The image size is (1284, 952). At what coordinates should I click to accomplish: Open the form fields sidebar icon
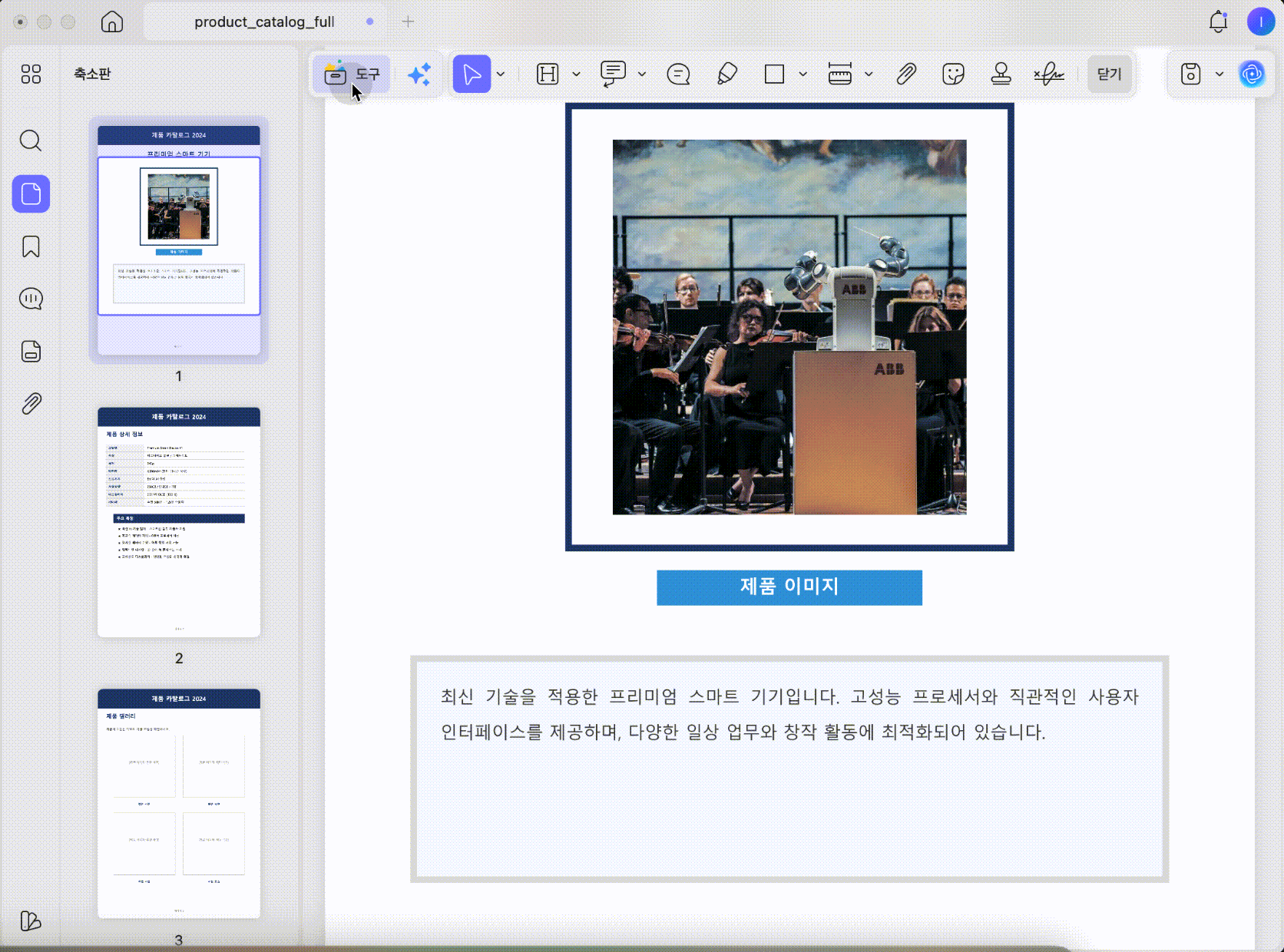(31, 351)
